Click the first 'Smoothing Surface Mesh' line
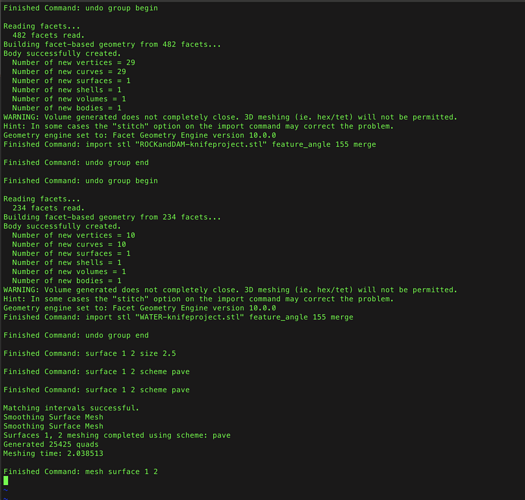Viewport: 525px width, 500px height. (x=53, y=417)
